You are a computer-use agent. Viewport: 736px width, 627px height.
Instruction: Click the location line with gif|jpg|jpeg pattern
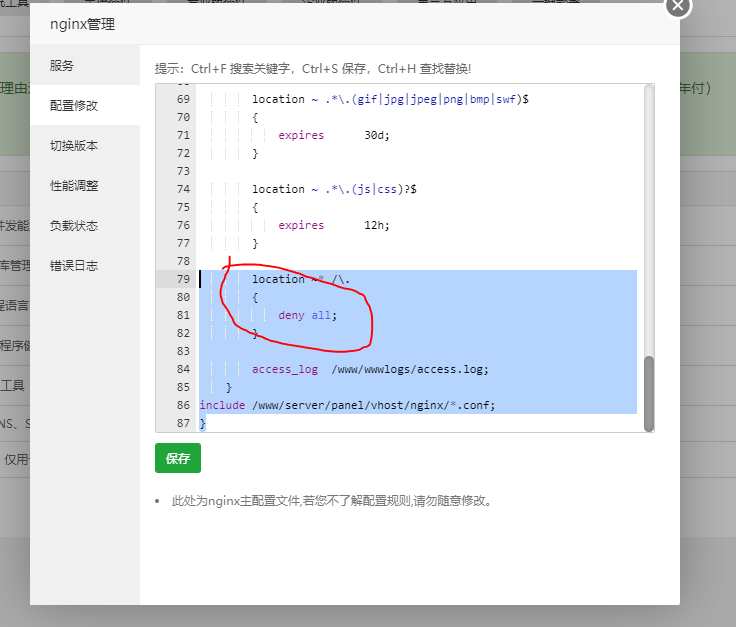click(x=391, y=99)
